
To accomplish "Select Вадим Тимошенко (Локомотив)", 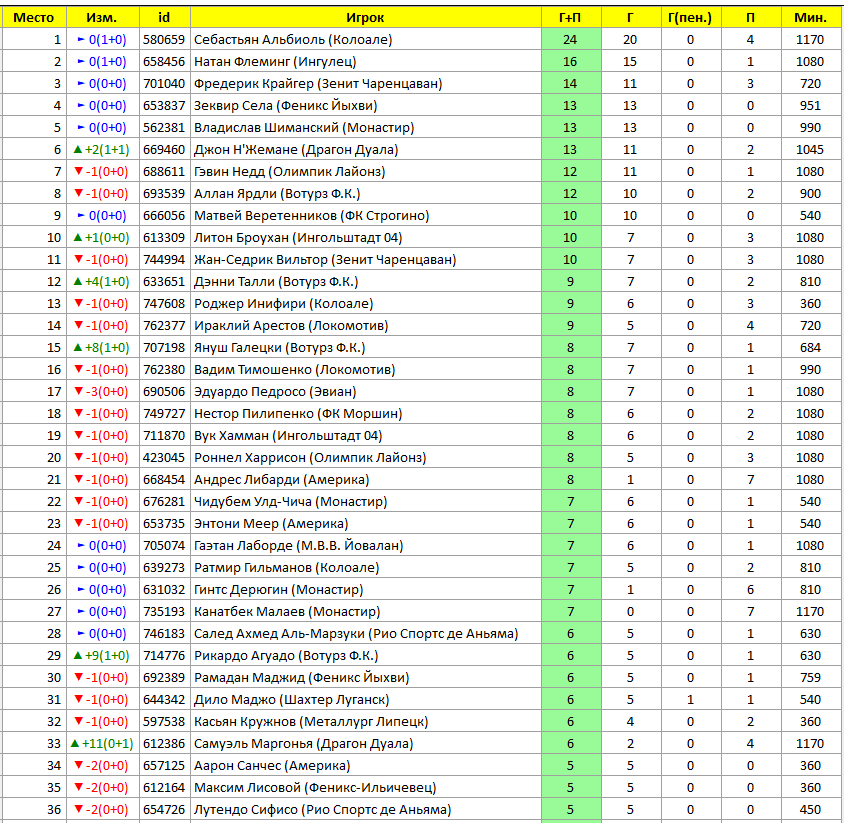I will (294, 370).
